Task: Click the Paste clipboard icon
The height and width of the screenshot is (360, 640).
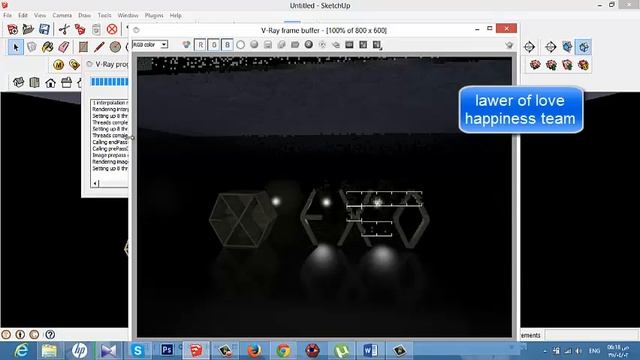Action: click(x=96, y=29)
